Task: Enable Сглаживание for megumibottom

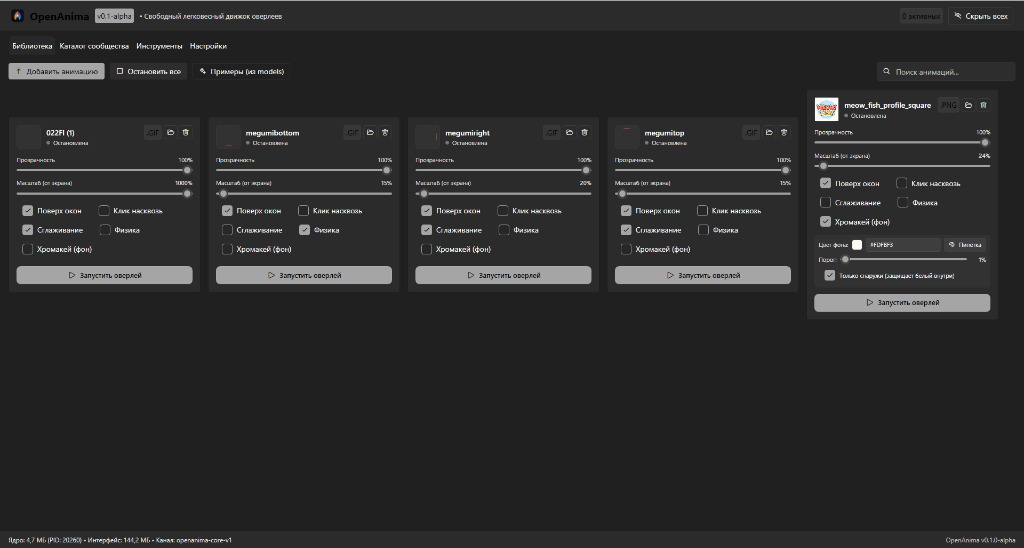Action: (227, 230)
